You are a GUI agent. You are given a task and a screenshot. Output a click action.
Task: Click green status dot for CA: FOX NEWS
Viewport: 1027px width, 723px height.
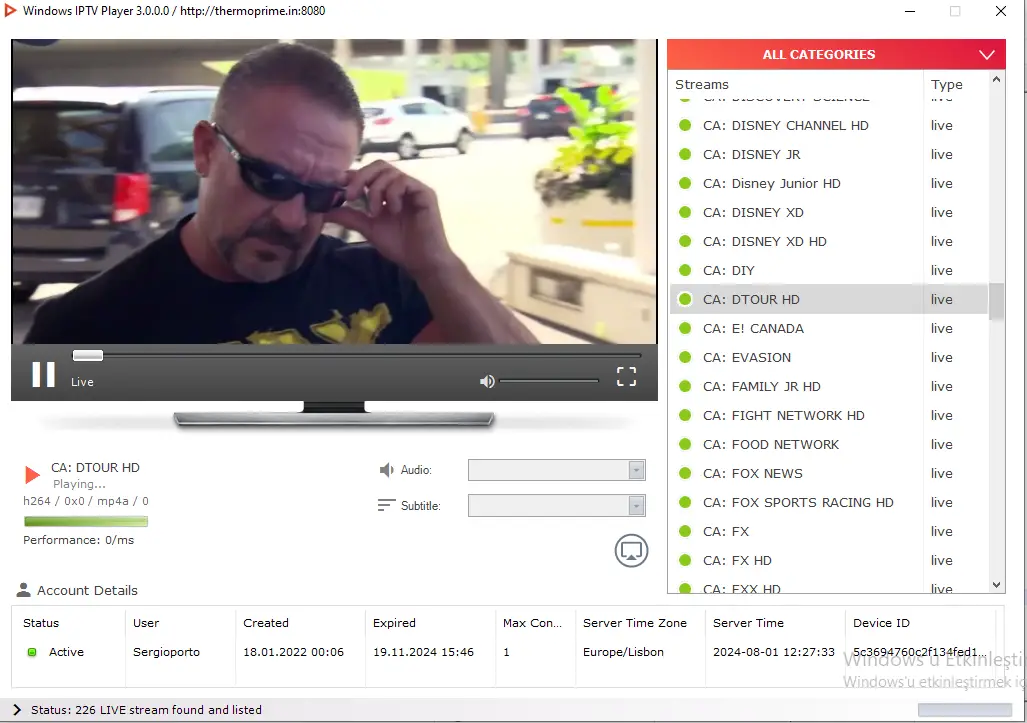tap(685, 473)
